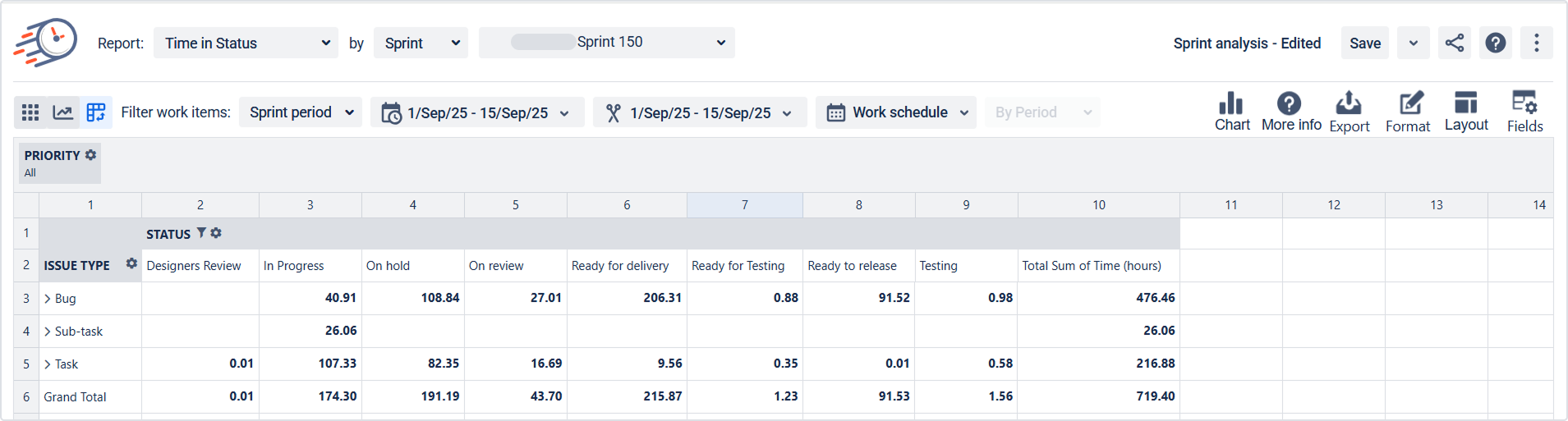
Task: Select the On hold column header
Action: click(413, 266)
